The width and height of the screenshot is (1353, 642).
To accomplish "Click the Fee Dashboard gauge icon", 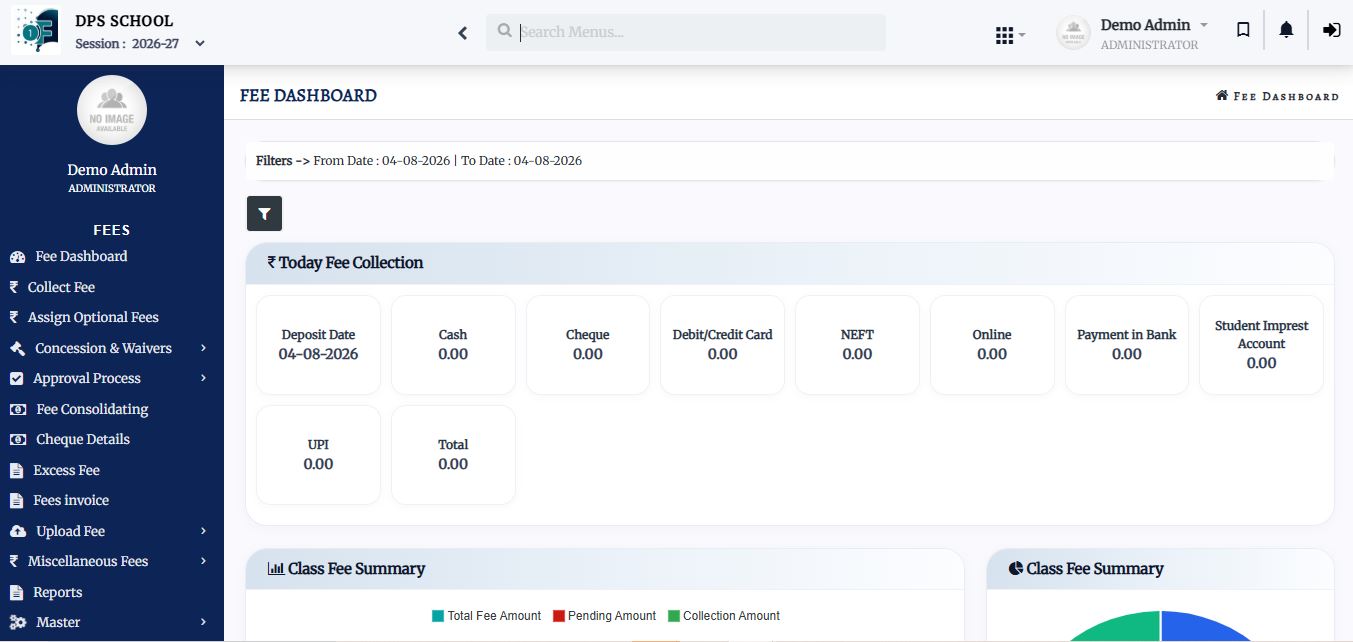I will (x=17, y=257).
